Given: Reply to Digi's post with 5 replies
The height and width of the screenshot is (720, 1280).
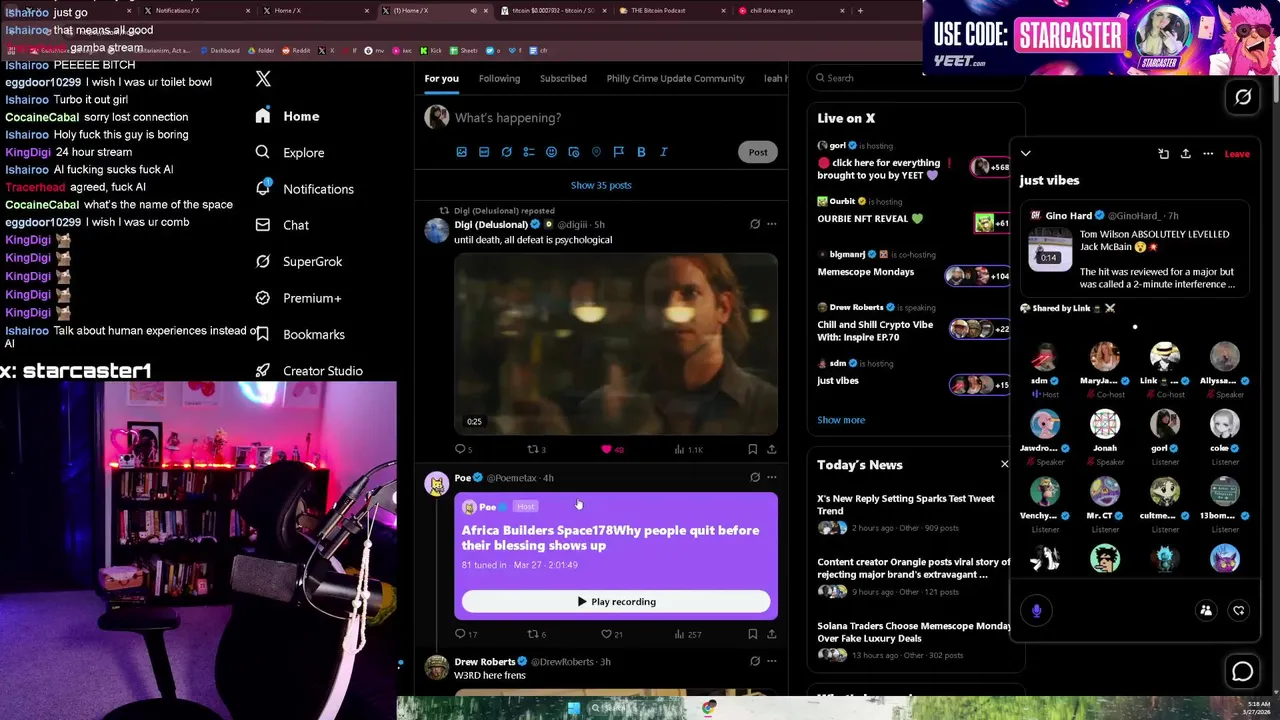Looking at the screenshot, I should (x=463, y=449).
